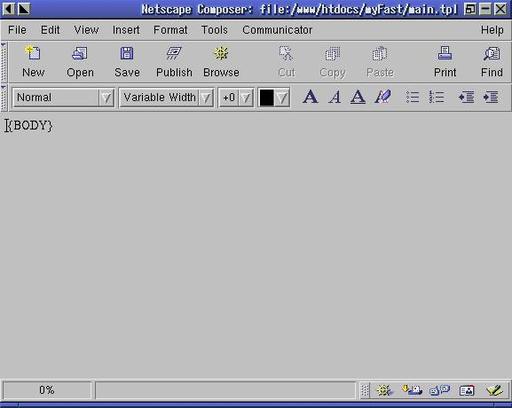Click the Publish toolbar icon
The image size is (512, 408).
pyautogui.click(x=174, y=53)
